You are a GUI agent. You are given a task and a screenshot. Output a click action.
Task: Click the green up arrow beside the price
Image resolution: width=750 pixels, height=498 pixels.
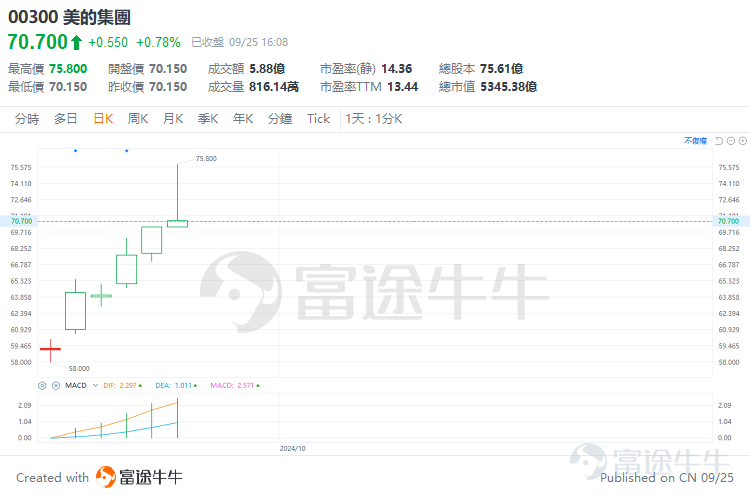pos(77,43)
